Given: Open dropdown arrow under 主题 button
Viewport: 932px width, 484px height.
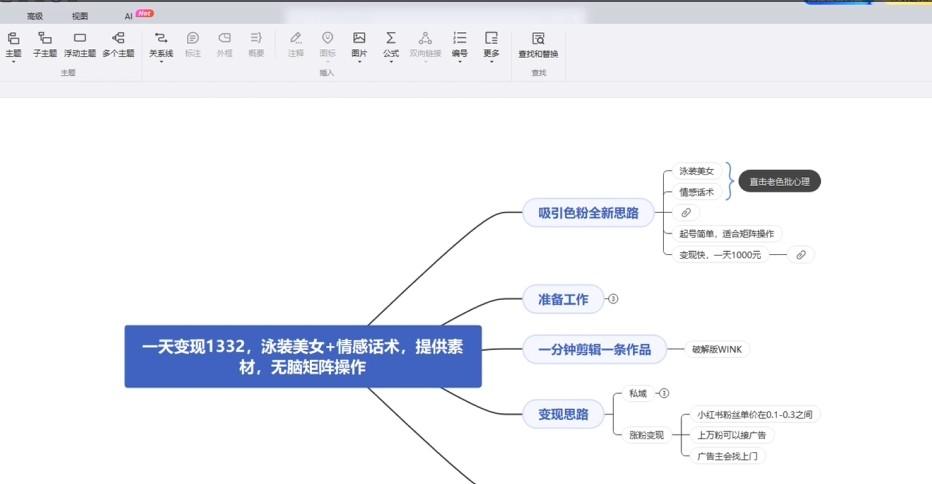Looking at the screenshot, I should pos(13,62).
